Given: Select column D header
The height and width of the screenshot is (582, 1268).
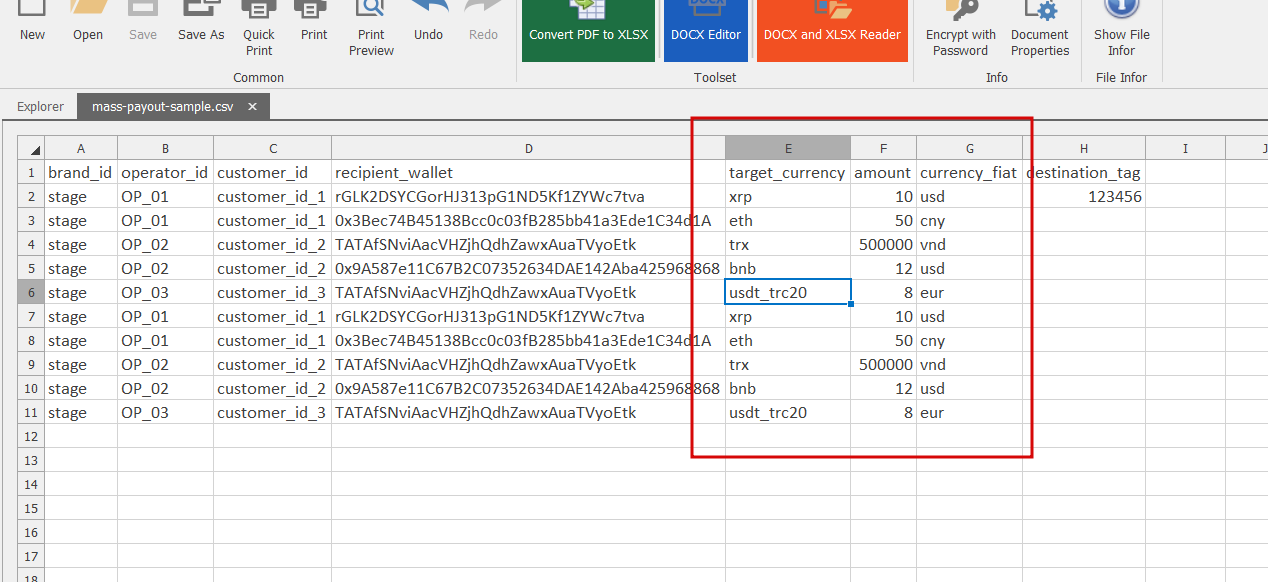Looking at the screenshot, I should click(x=528, y=148).
